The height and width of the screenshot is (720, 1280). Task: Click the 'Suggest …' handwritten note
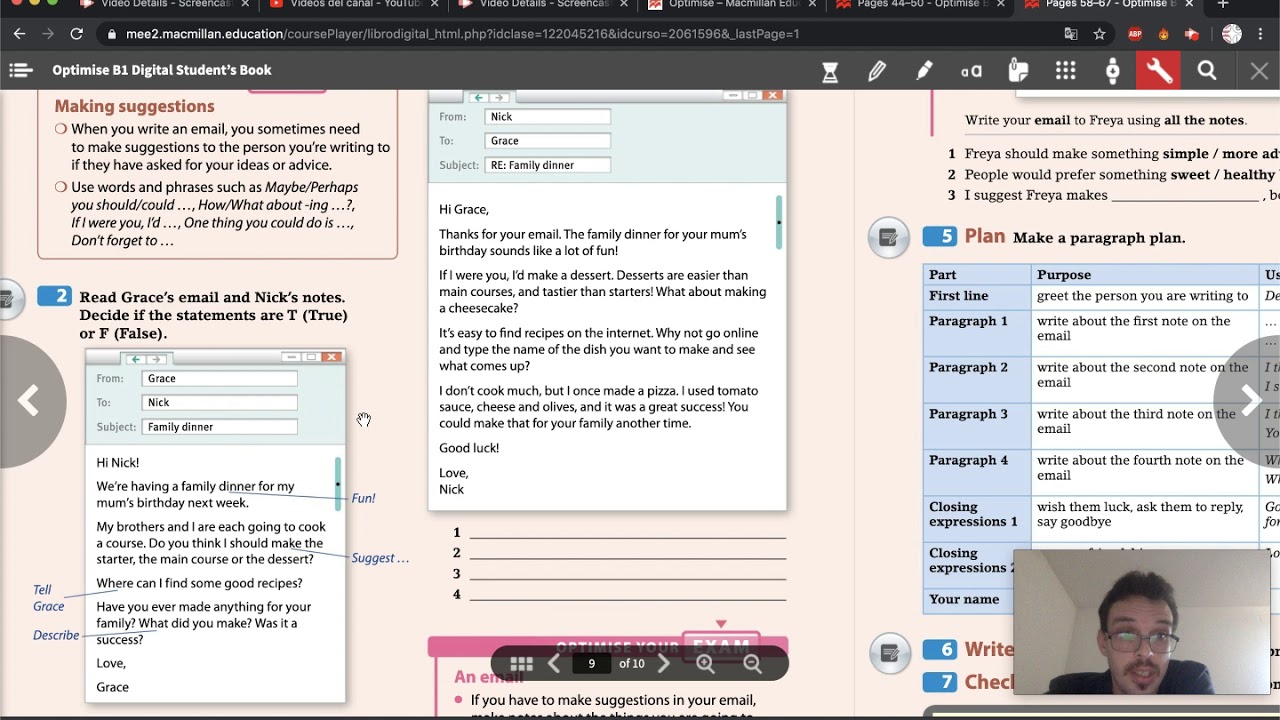click(380, 558)
